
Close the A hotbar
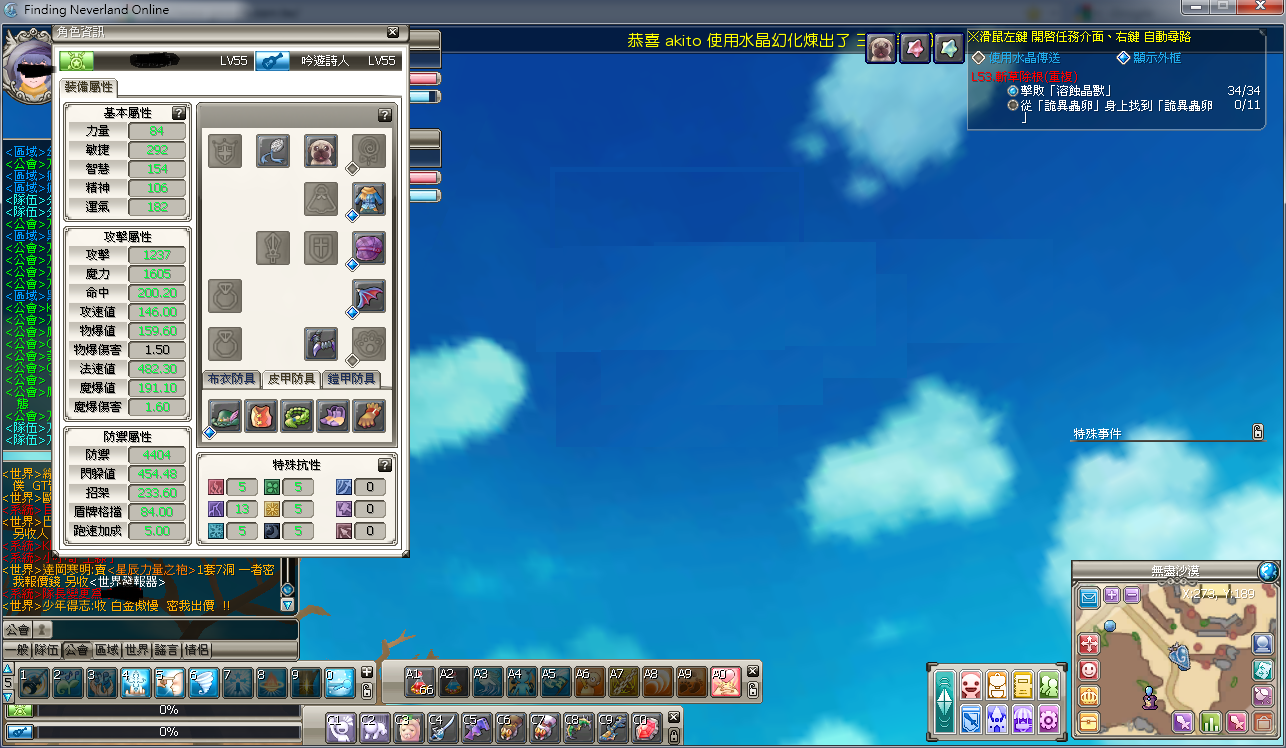tap(753, 671)
